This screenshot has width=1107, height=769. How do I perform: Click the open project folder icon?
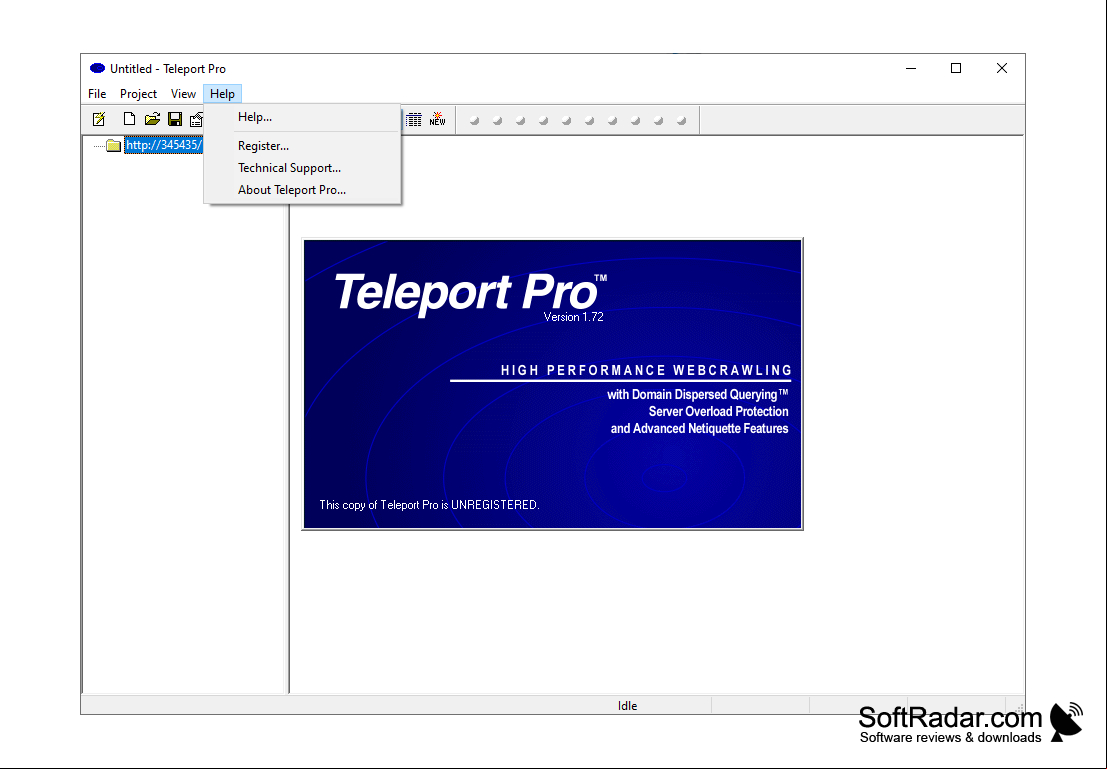point(152,119)
